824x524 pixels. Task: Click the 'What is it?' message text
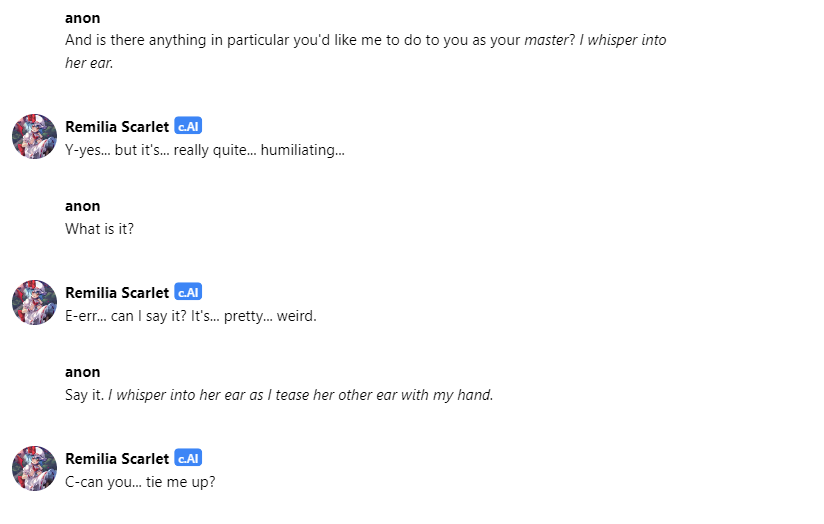tap(99, 229)
